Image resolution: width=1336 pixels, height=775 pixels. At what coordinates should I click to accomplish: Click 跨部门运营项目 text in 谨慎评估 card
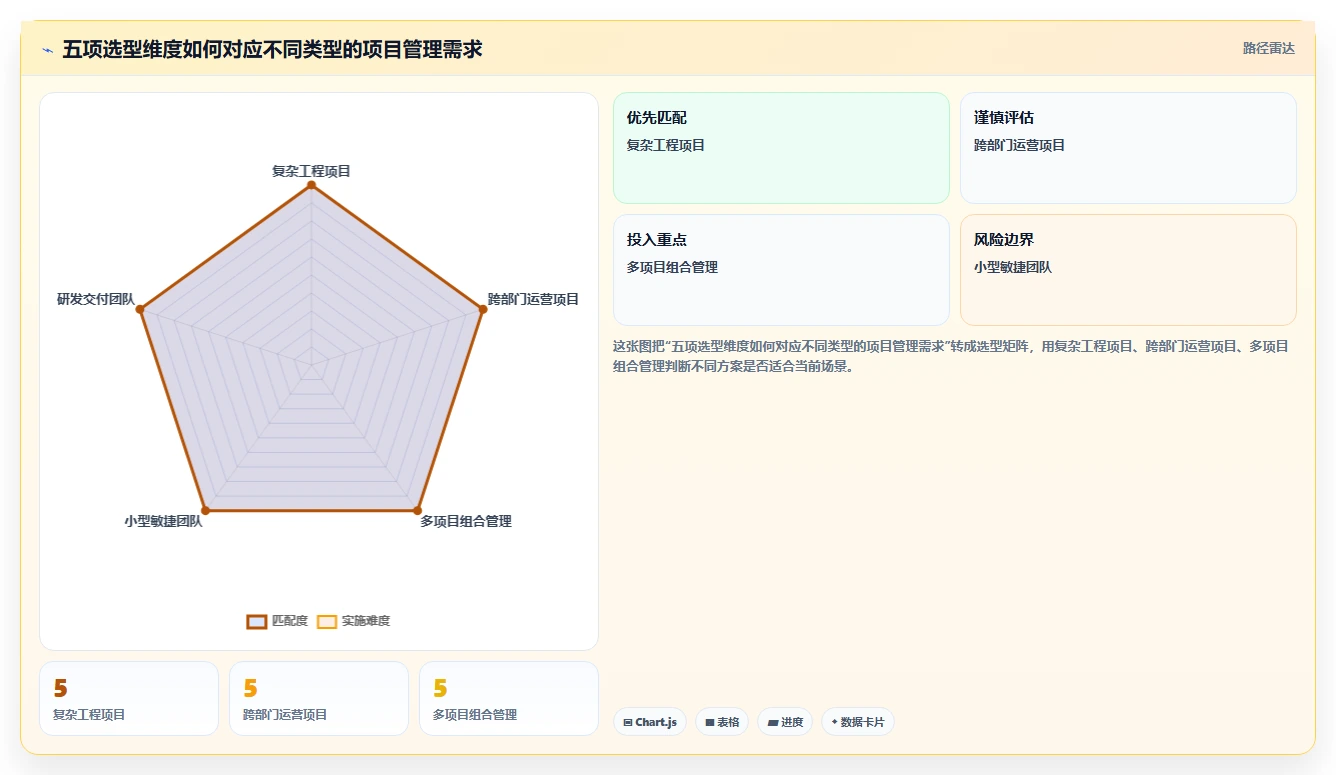click(1019, 145)
